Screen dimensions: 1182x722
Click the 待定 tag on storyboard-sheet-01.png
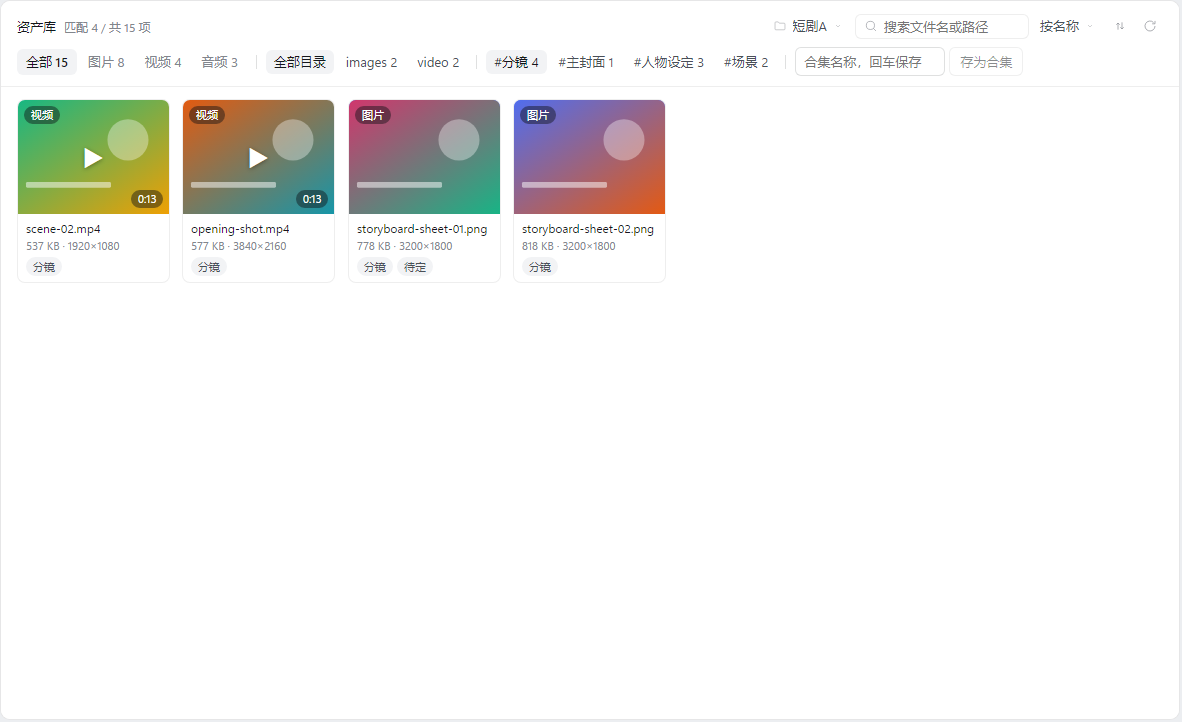click(415, 267)
